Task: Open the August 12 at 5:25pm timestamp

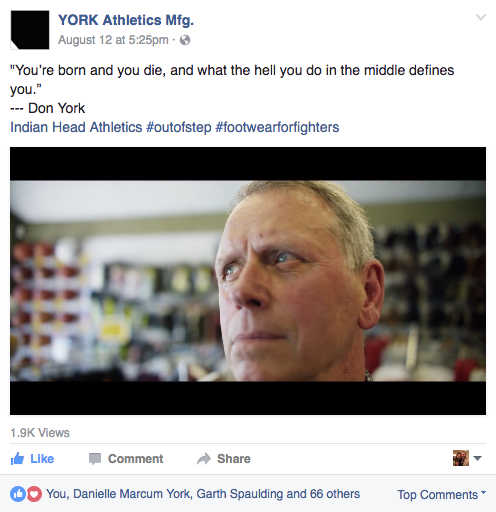Action: pyautogui.click(x=113, y=40)
